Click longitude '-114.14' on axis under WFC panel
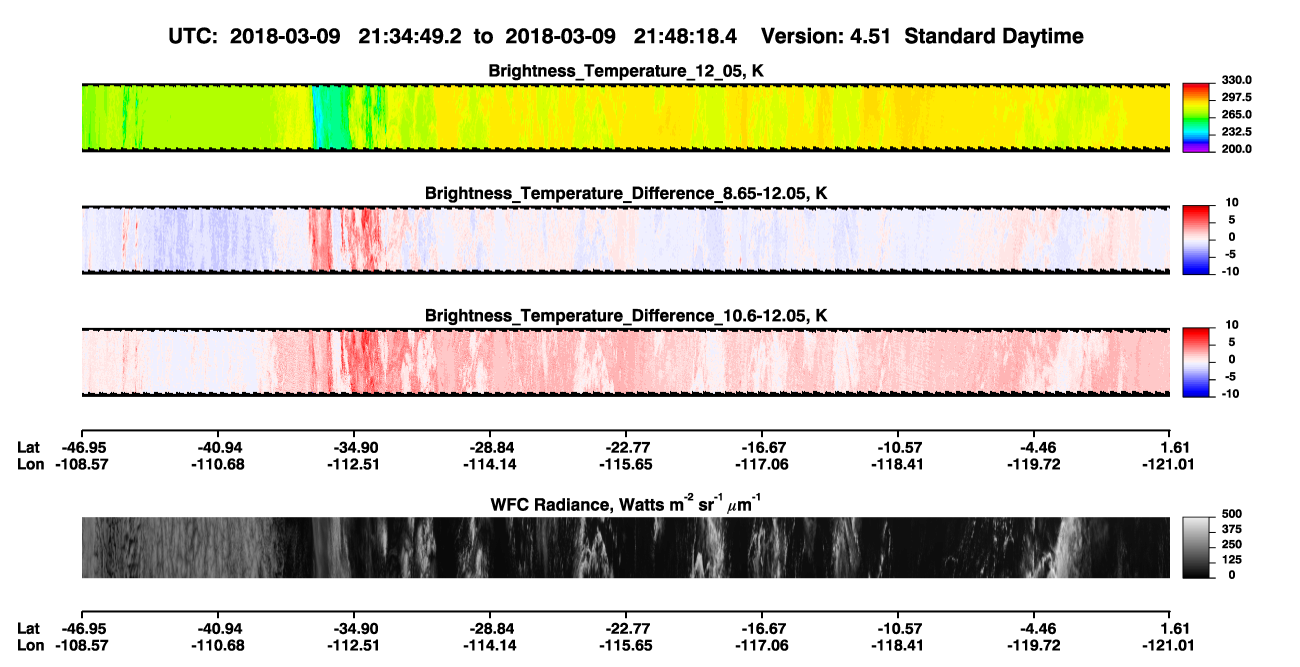Image resolution: width=1300 pixels, height=667 pixels. tap(489, 645)
